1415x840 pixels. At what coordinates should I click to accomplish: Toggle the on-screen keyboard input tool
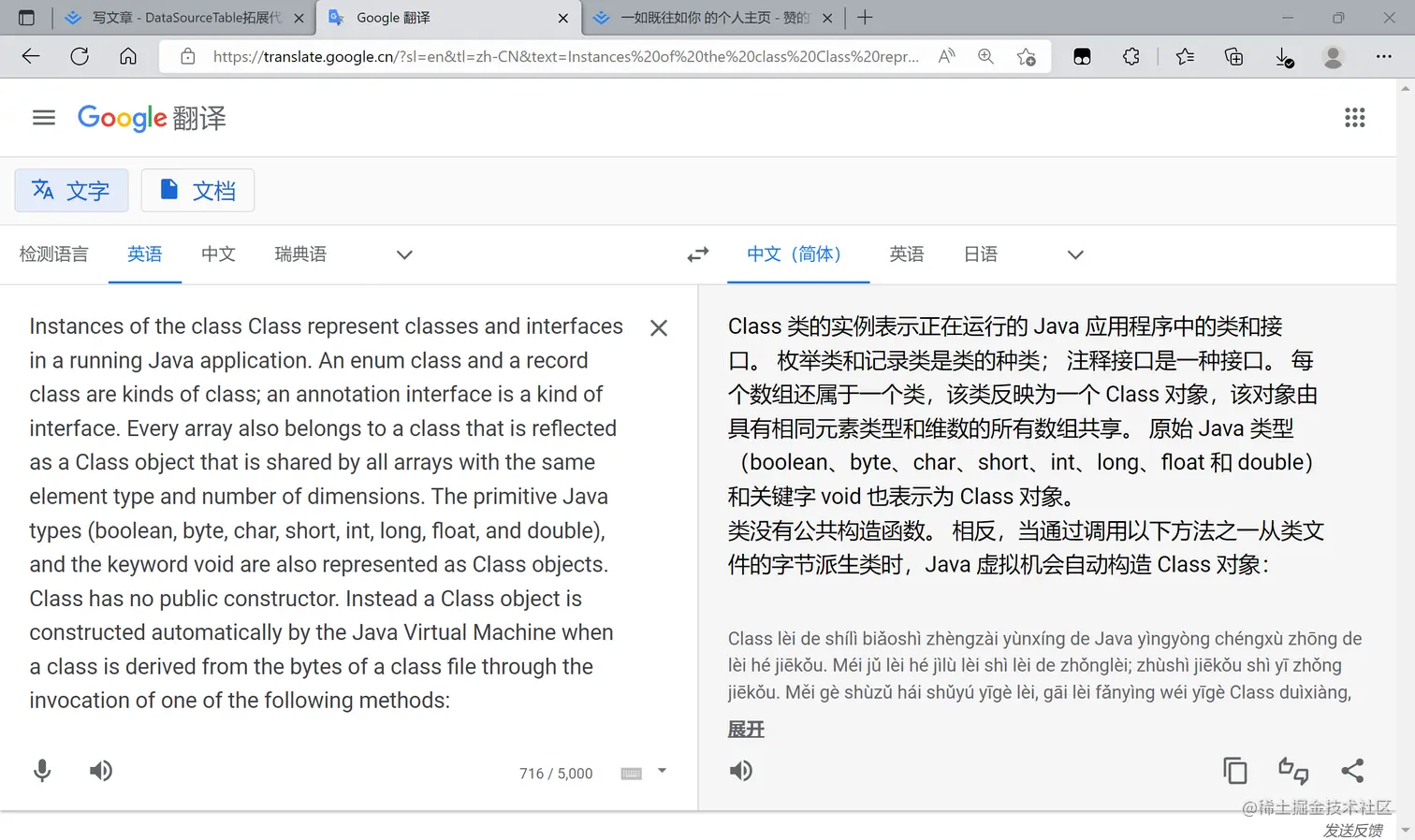[632, 774]
